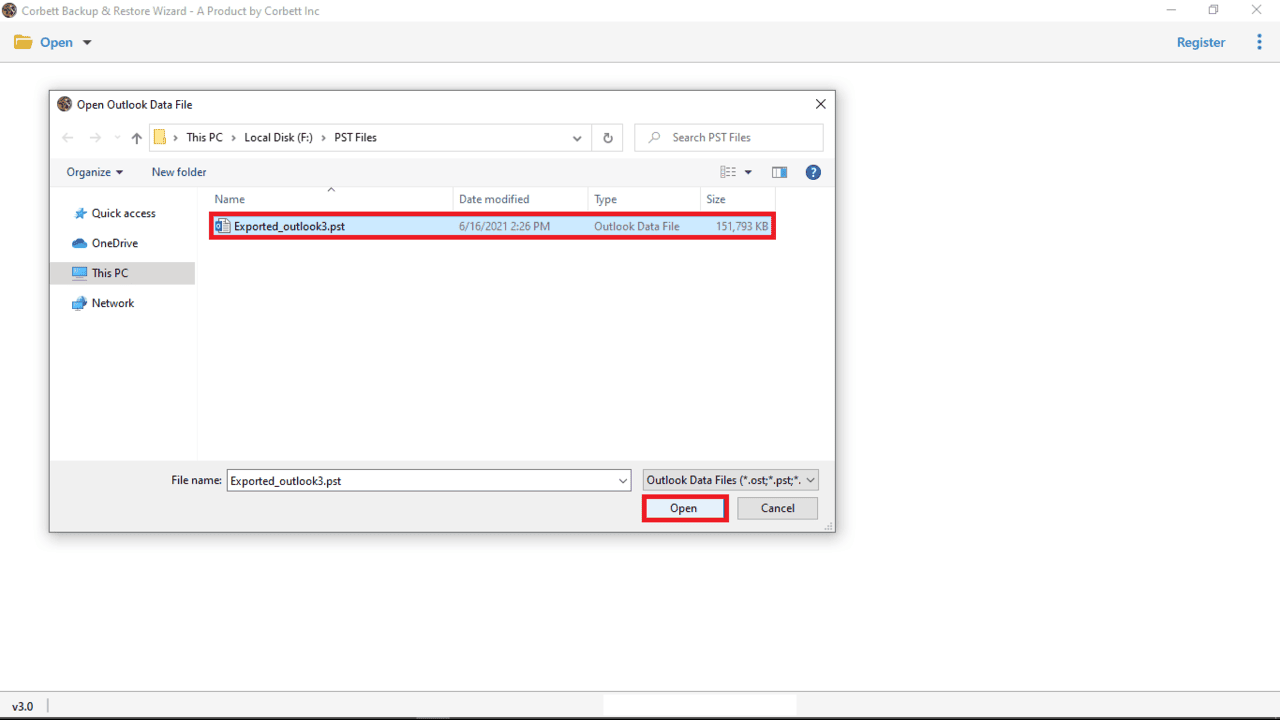Change the view layout icon

click(x=728, y=172)
